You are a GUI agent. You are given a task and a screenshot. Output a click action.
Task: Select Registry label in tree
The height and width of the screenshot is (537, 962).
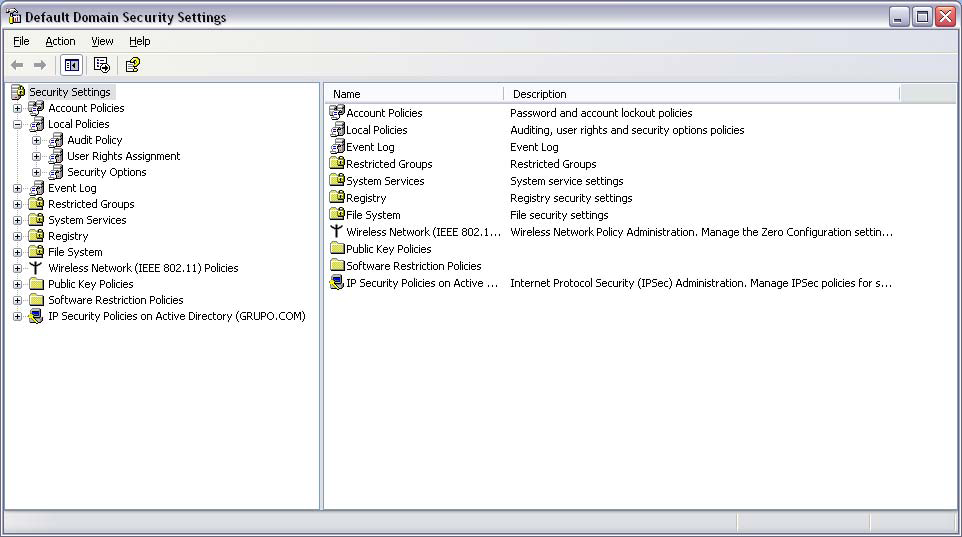(68, 236)
